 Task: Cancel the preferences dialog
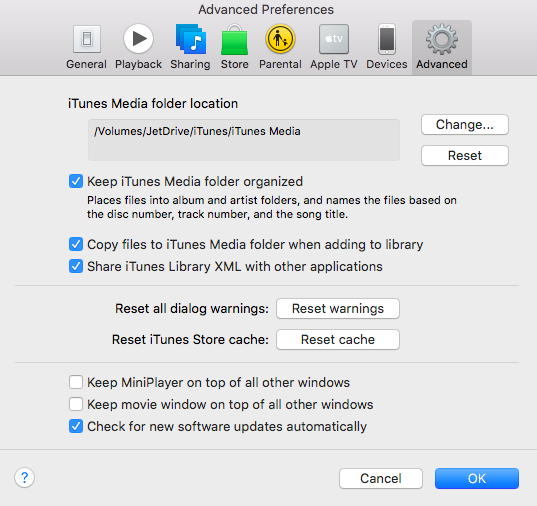click(381, 478)
